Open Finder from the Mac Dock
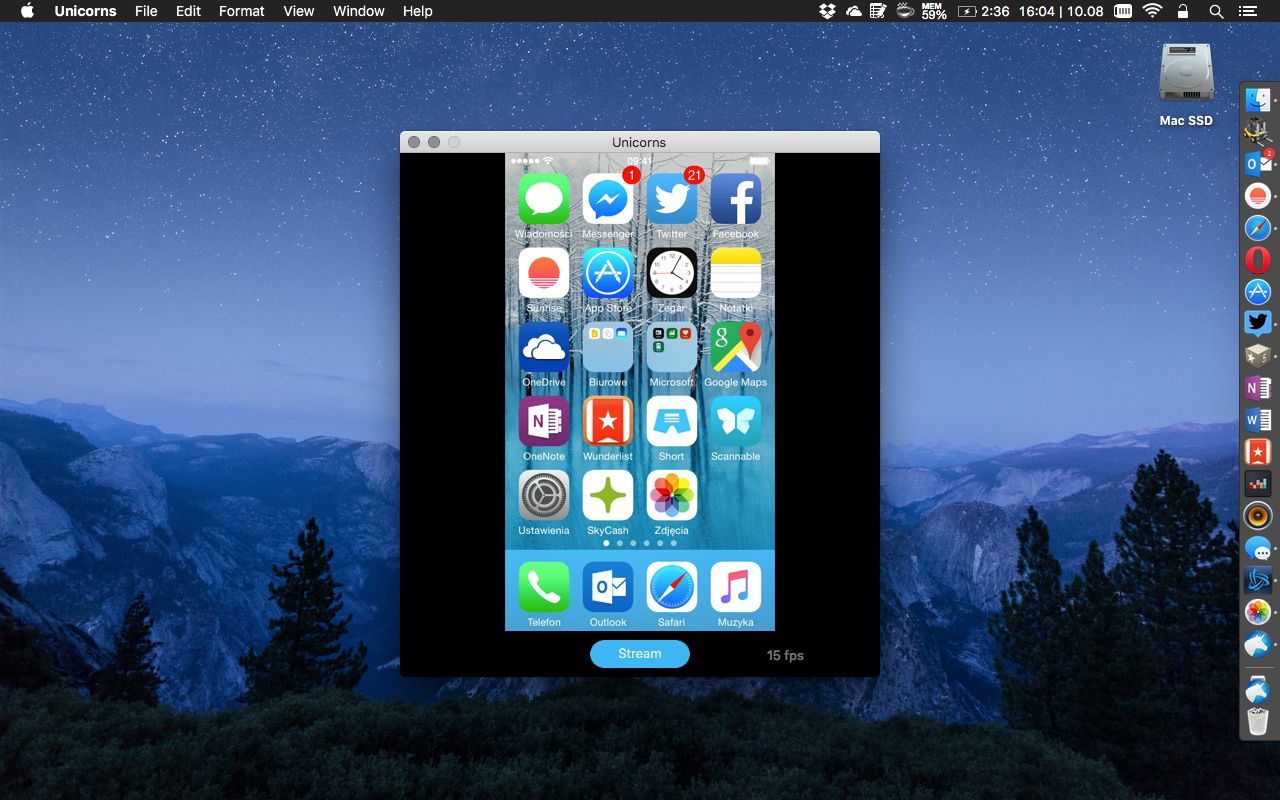Screen dimensions: 1280x800 (1257, 99)
